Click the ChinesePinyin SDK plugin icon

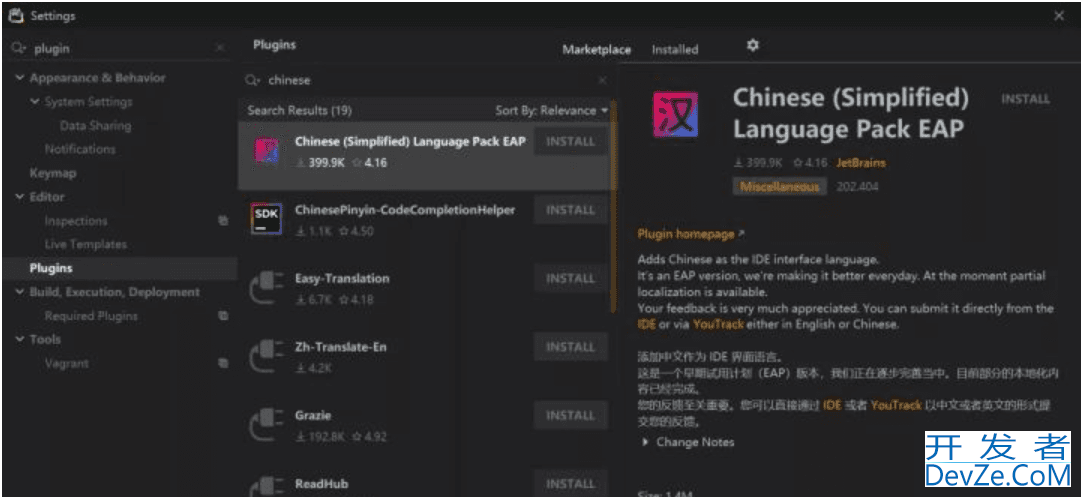click(266, 220)
